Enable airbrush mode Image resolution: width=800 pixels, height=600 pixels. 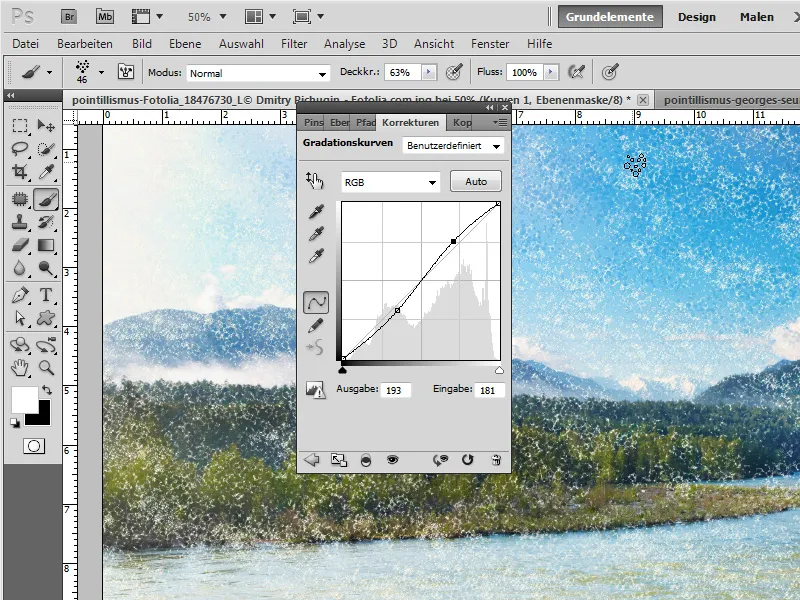pos(577,72)
